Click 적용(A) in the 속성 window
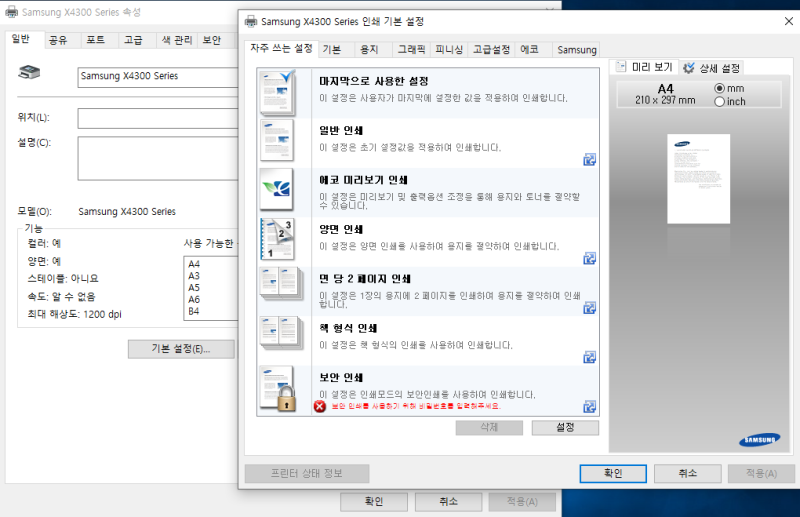800x517 pixels. click(522, 502)
